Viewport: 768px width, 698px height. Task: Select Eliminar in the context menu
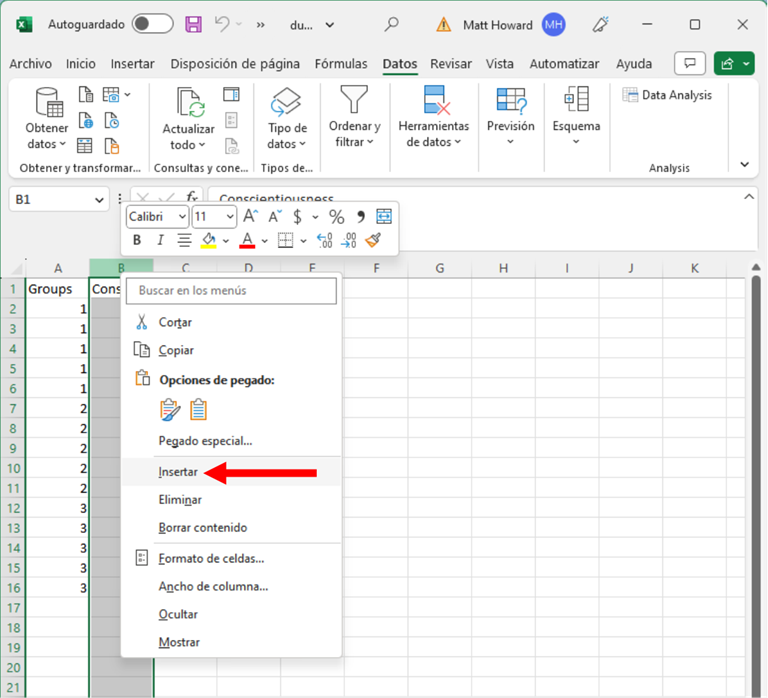coord(180,499)
